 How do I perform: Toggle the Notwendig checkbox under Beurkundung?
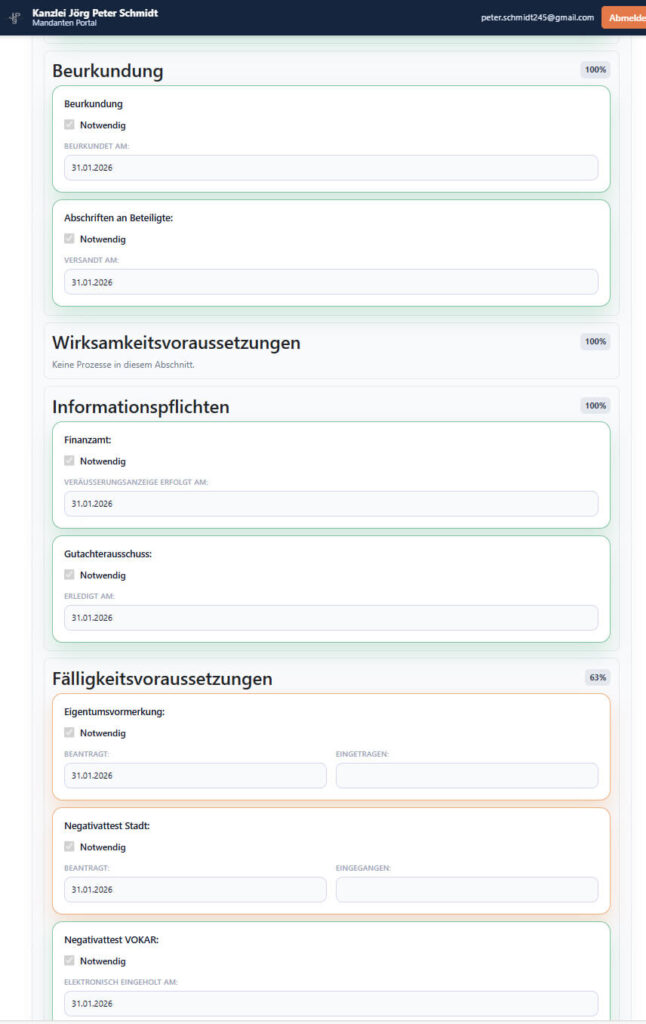tap(69, 125)
